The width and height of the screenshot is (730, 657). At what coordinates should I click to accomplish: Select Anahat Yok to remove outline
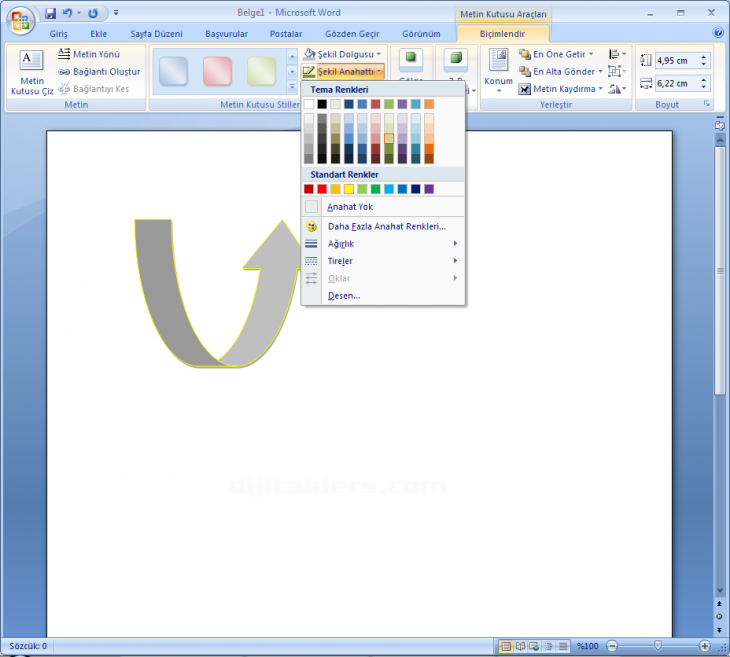click(x=383, y=207)
